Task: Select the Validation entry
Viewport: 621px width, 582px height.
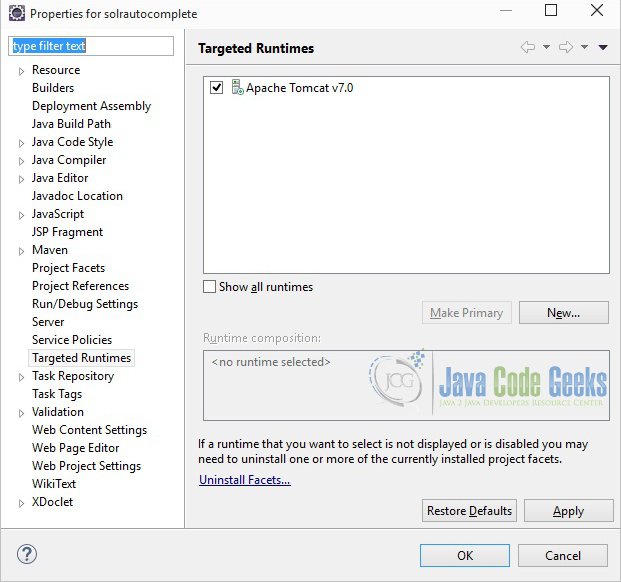Action: (x=58, y=412)
